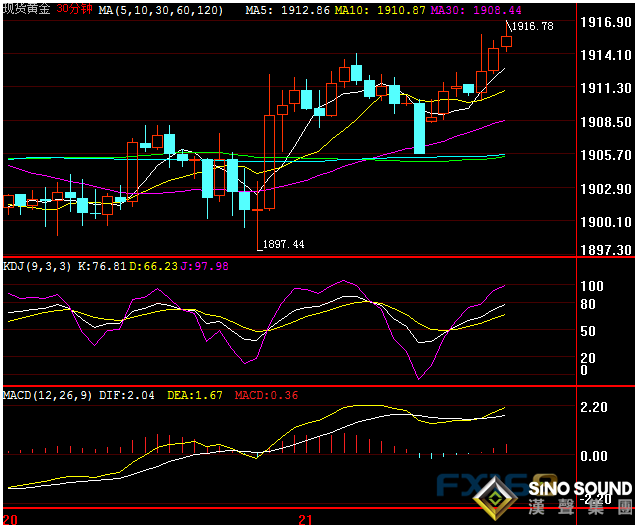The image size is (637, 526).
Task: Click the 1916.78 high price marker
Action: (531, 27)
